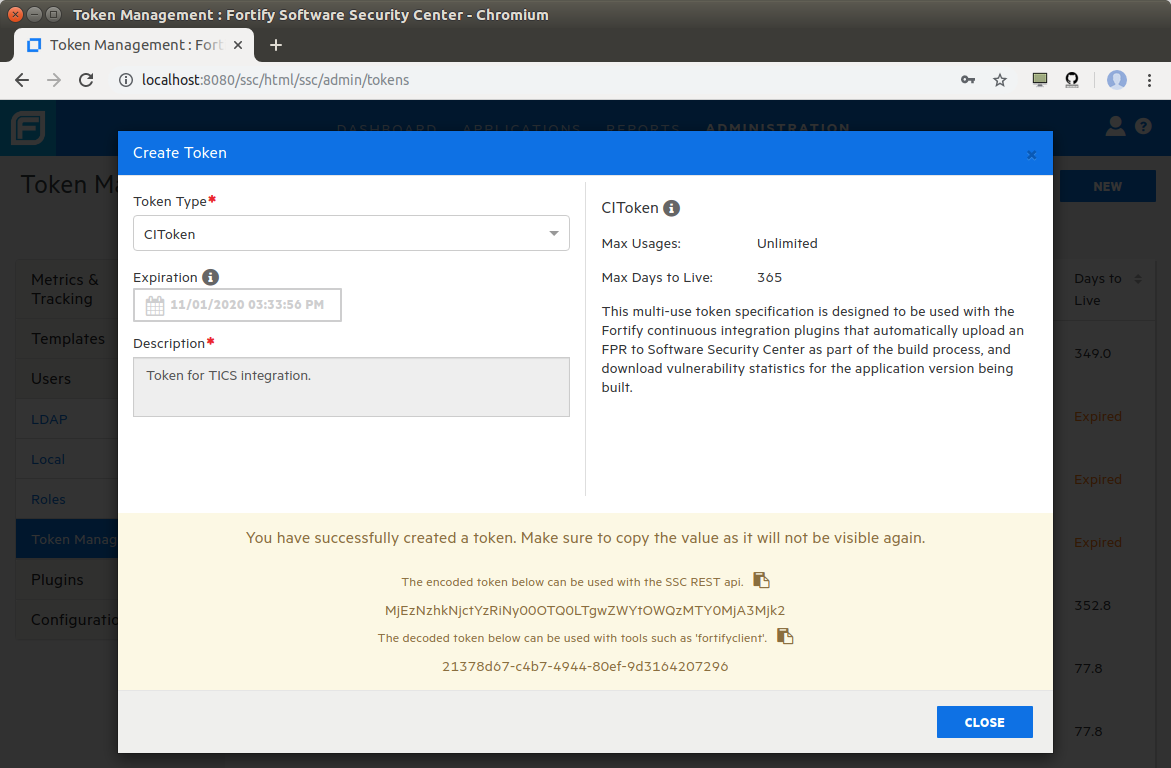Go forward in browser history

[54, 80]
